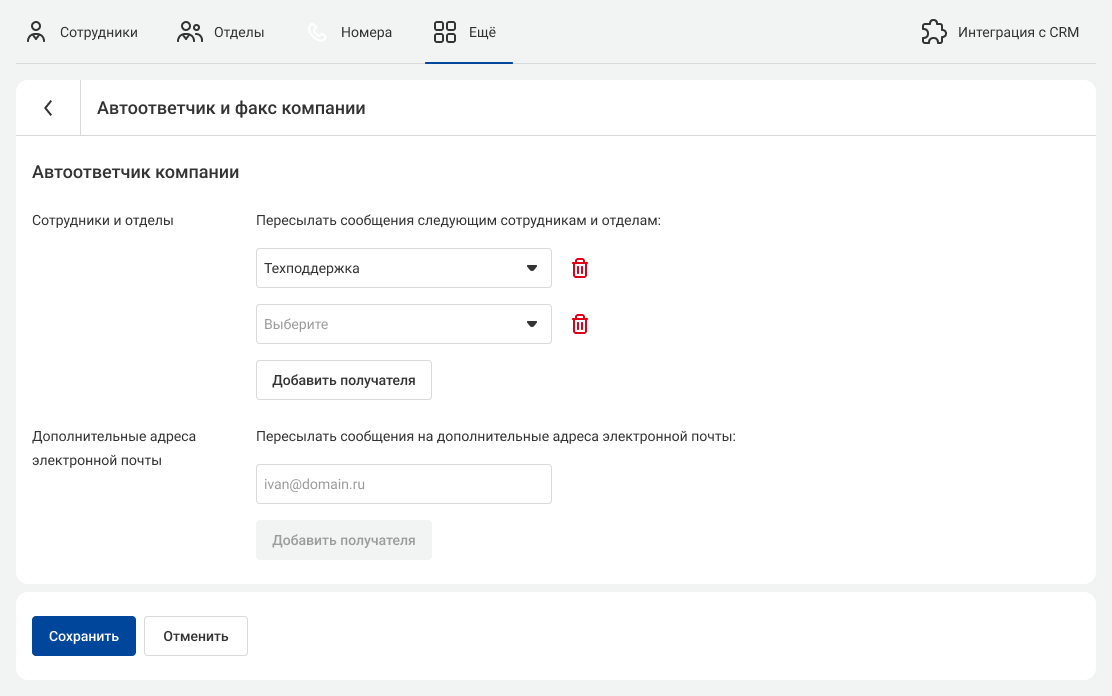
Task: Focus the ivan@domain.ru email input field
Action: (404, 484)
